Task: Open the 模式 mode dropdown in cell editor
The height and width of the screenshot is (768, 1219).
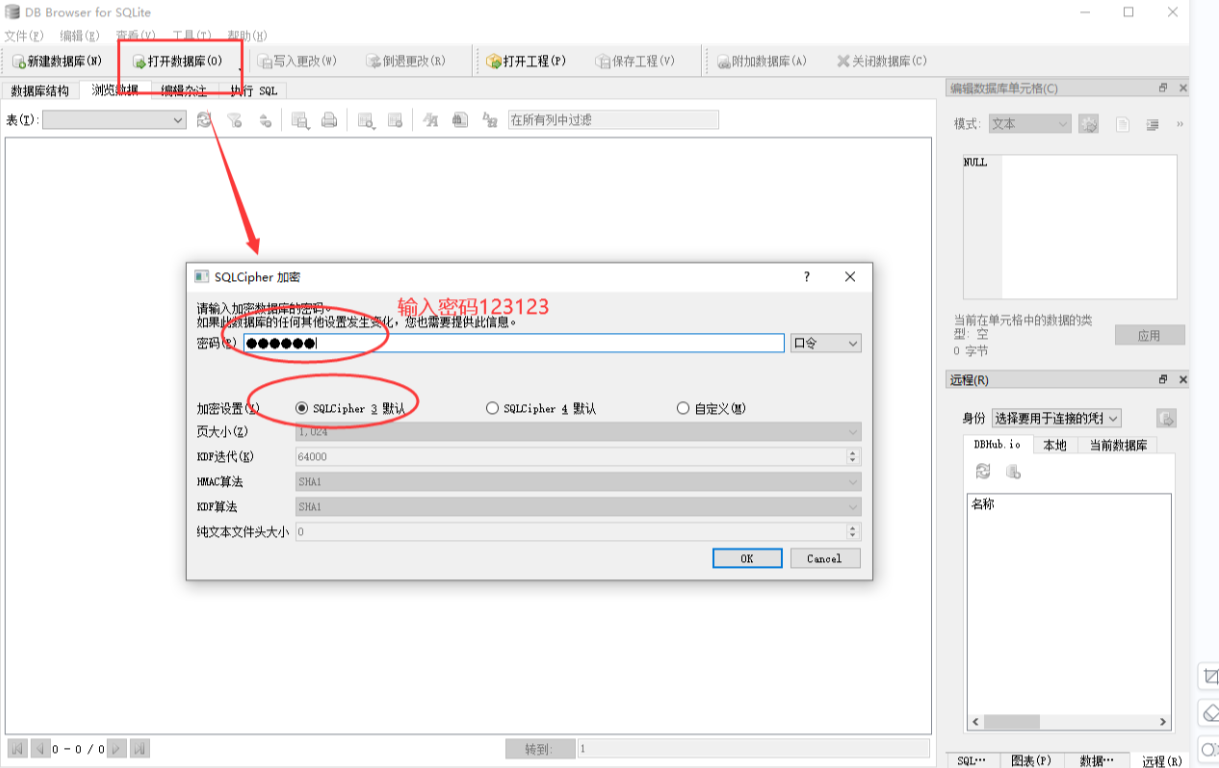Action: tap(1030, 124)
